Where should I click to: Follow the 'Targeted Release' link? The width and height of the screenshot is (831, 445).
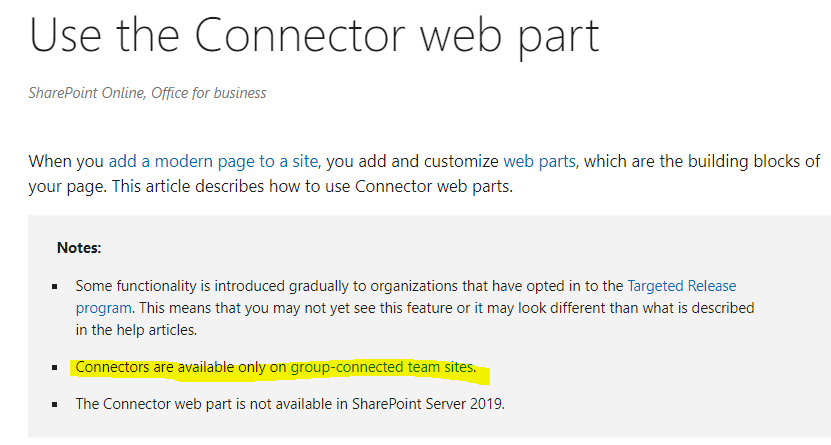[682, 286]
